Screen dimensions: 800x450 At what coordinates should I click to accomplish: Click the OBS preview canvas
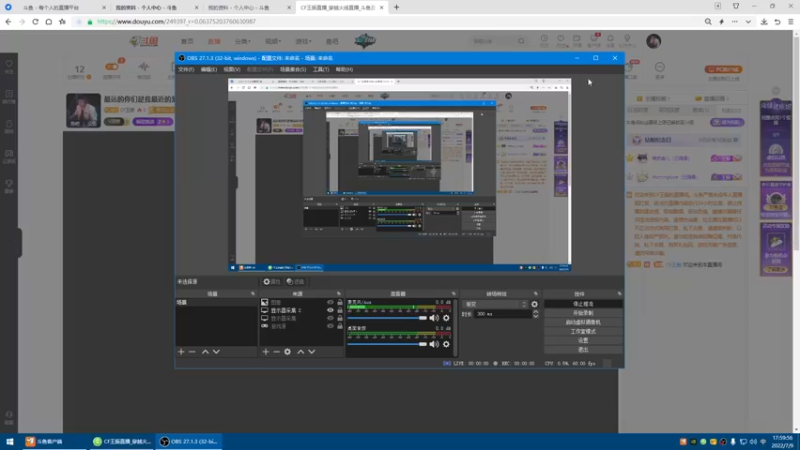click(399, 175)
